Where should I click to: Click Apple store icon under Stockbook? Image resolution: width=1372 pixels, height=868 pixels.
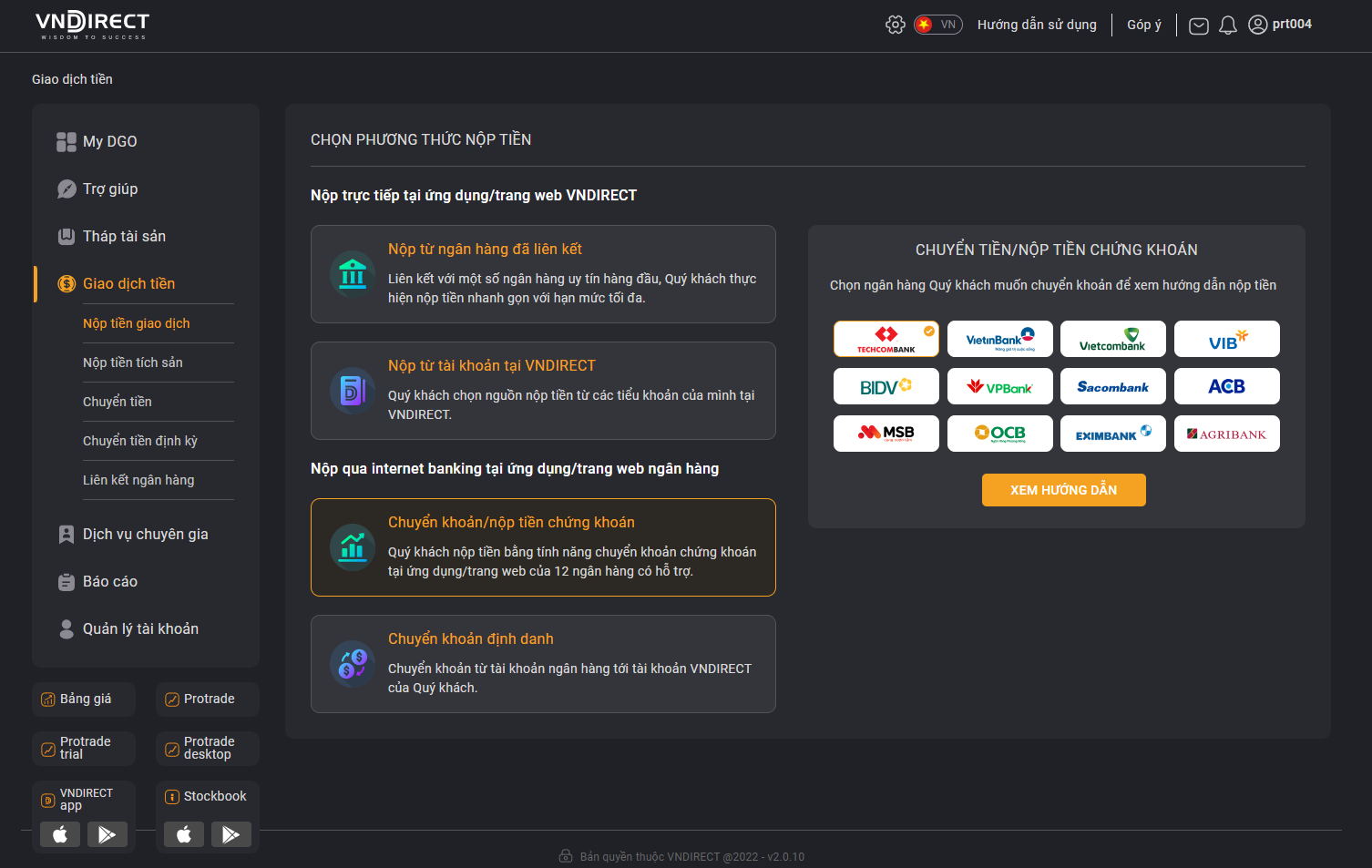pyautogui.click(x=184, y=834)
